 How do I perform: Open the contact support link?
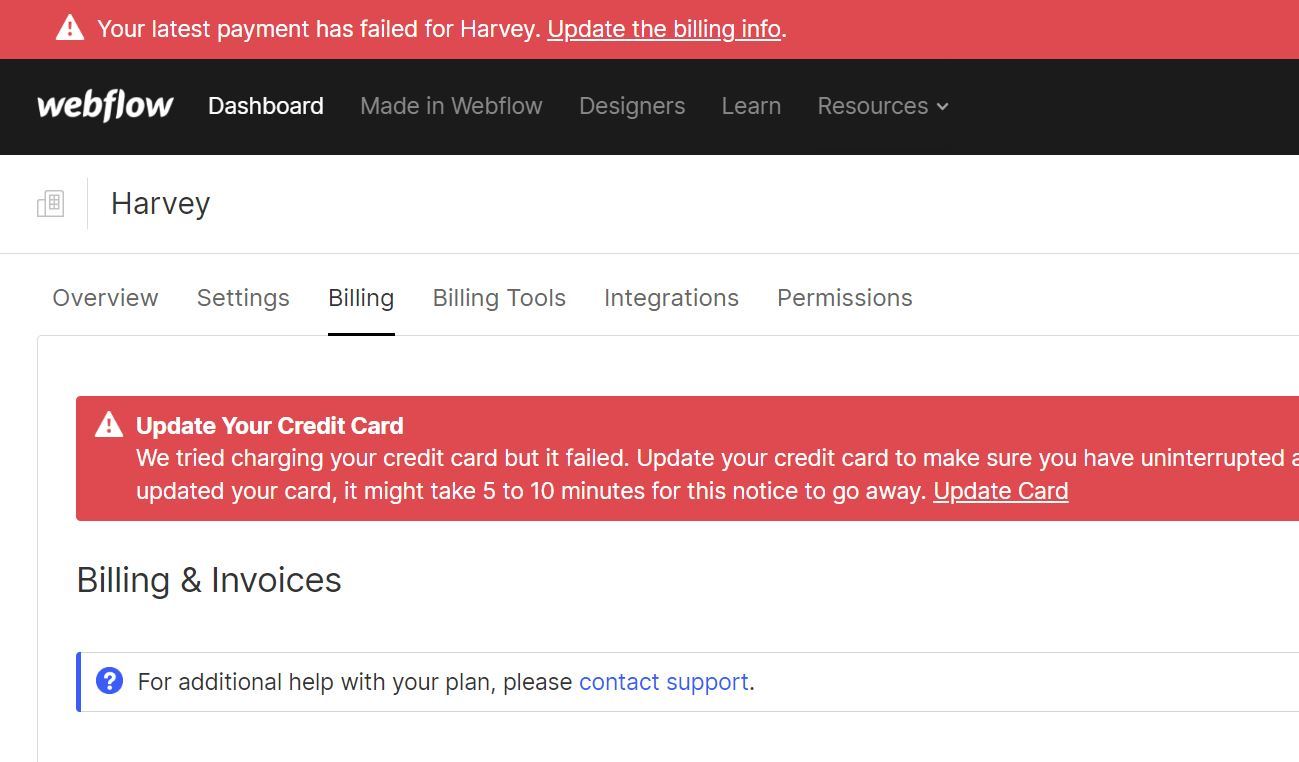coord(664,682)
